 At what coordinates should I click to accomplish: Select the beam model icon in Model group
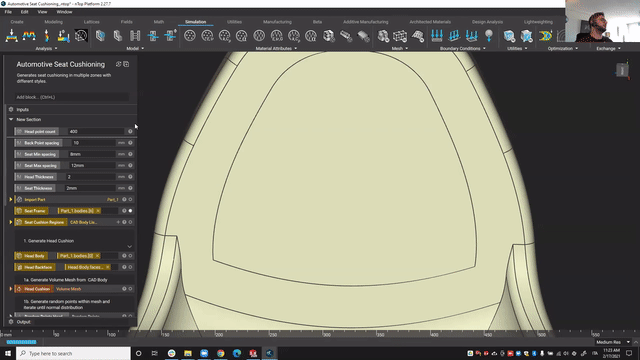135,36
